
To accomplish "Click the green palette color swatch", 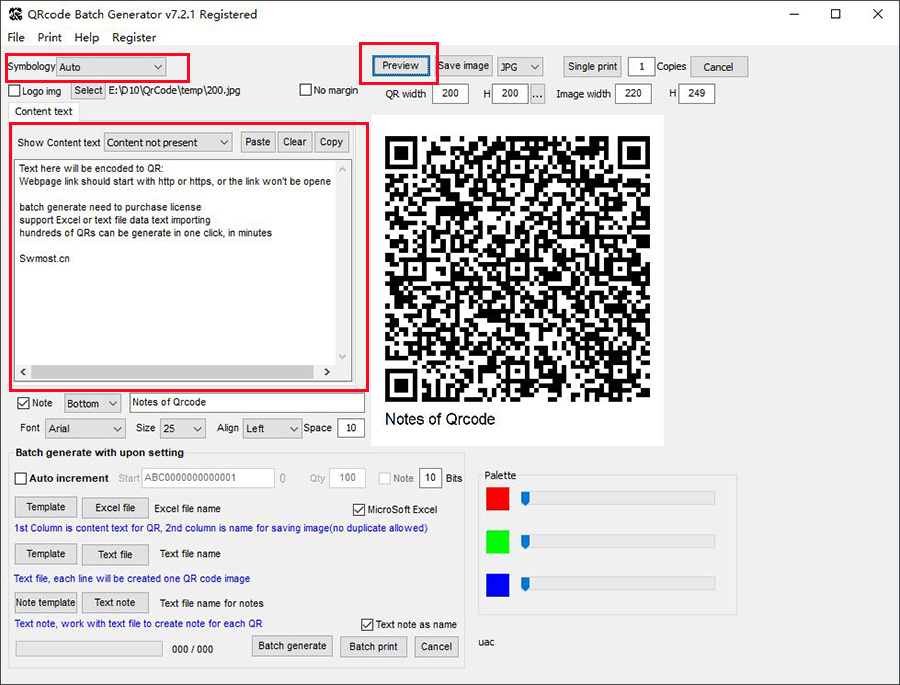I will [x=498, y=542].
